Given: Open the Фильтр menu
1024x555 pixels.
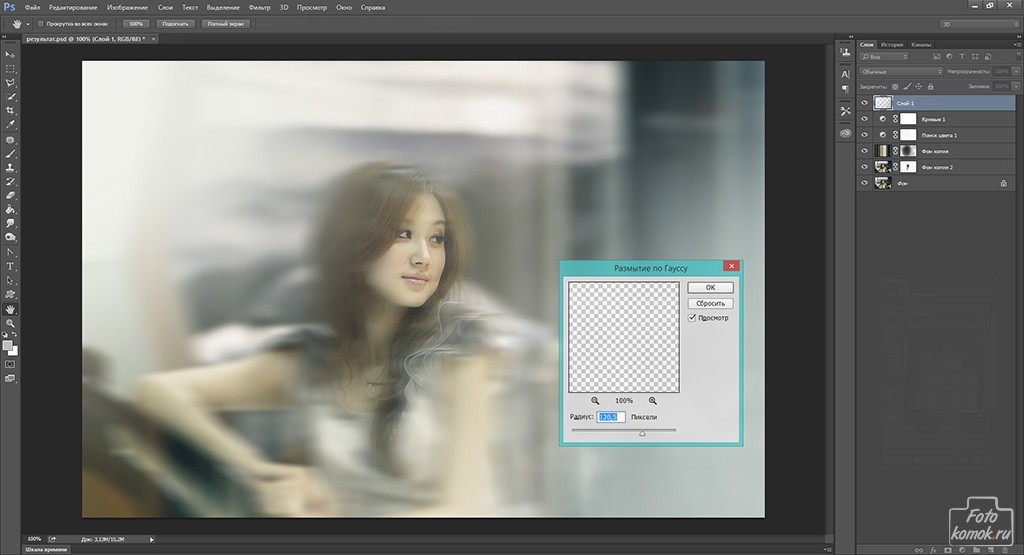Looking at the screenshot, I should [x=259, y=7].
